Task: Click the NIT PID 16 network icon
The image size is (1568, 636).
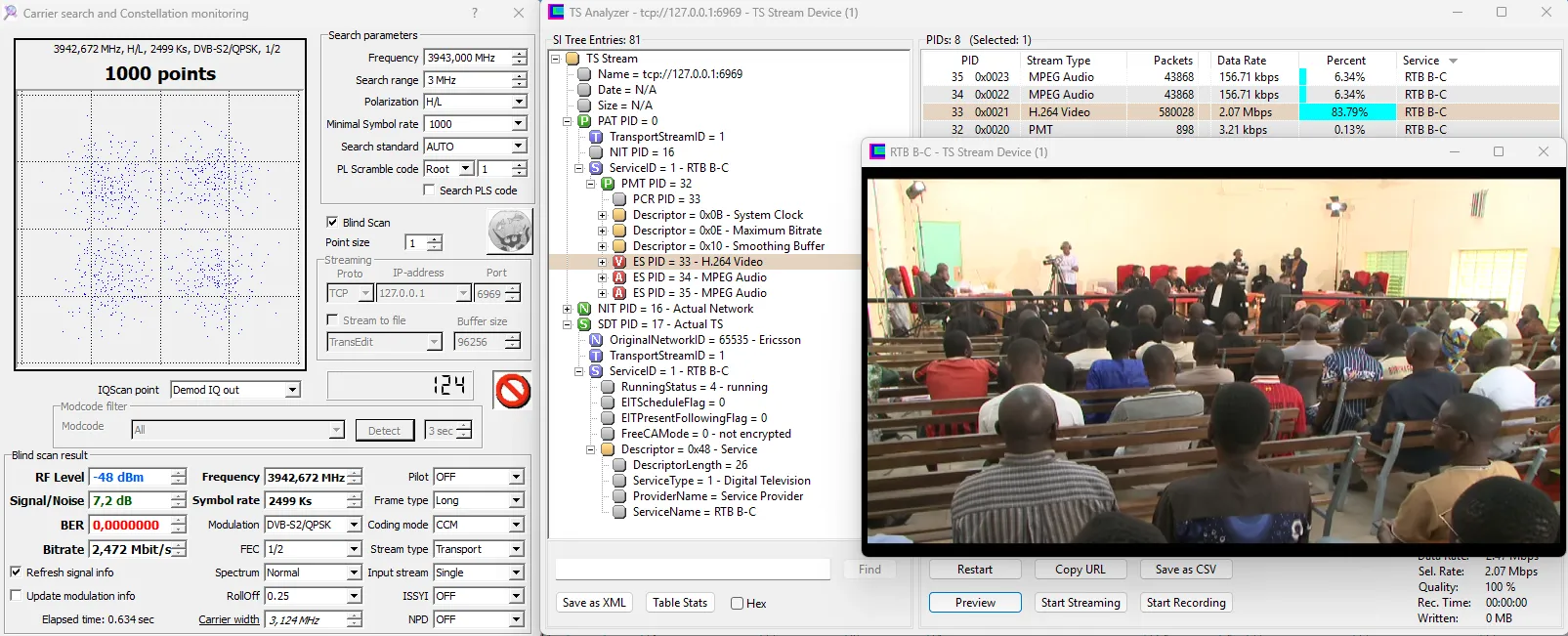Action: click(x=584, y=309)
